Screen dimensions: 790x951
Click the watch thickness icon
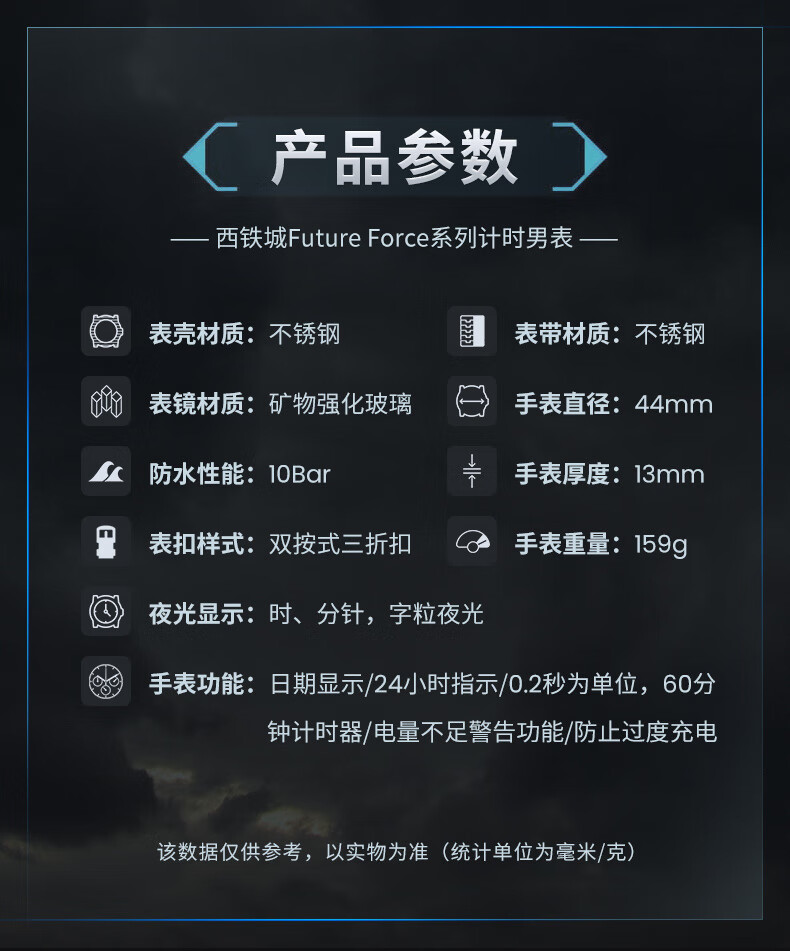pyautogui.click(x=471, y=472)
